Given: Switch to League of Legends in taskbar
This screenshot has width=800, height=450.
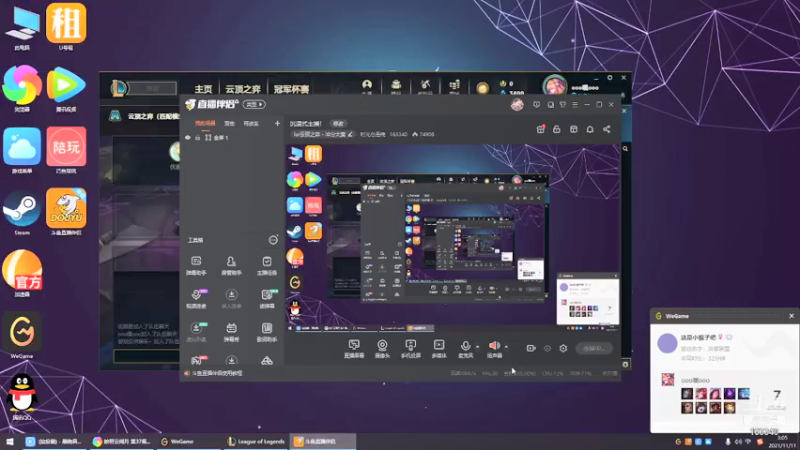Looking at the screenshot, I should 256,441.
